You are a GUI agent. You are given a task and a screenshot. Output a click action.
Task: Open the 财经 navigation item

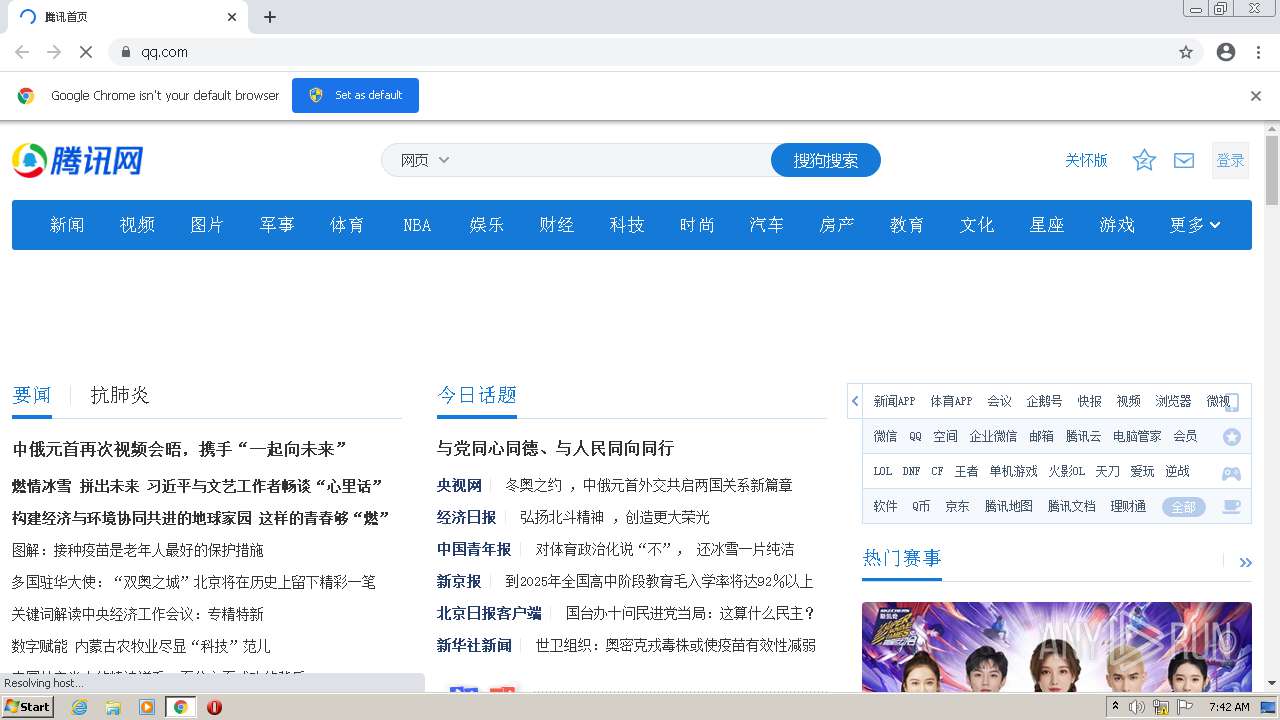point(557,225)
